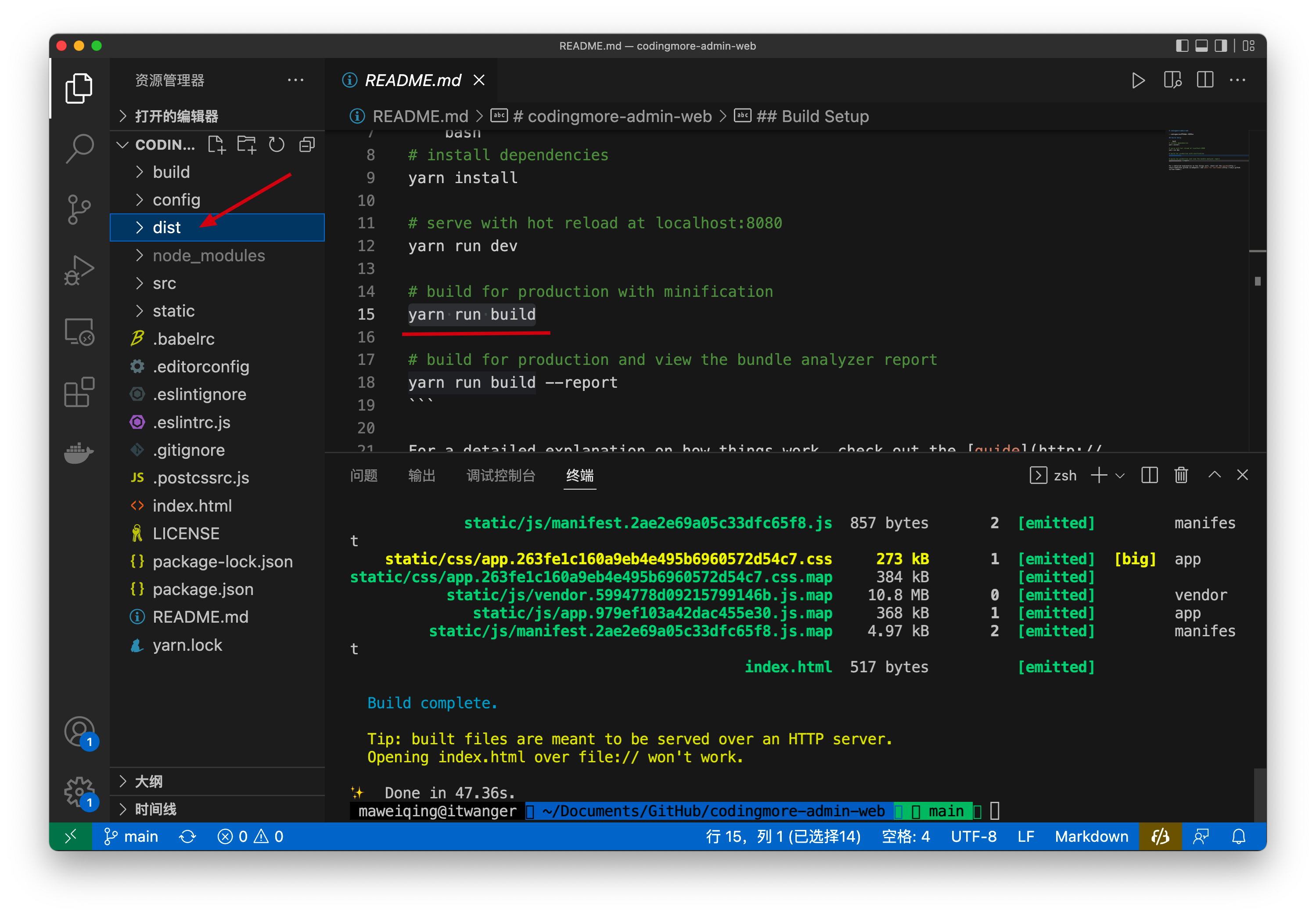The width and height of the screenshot is (1316, 916).
Task: Switch to the 调试控制台 tab
Action: (x=501, y=475)
